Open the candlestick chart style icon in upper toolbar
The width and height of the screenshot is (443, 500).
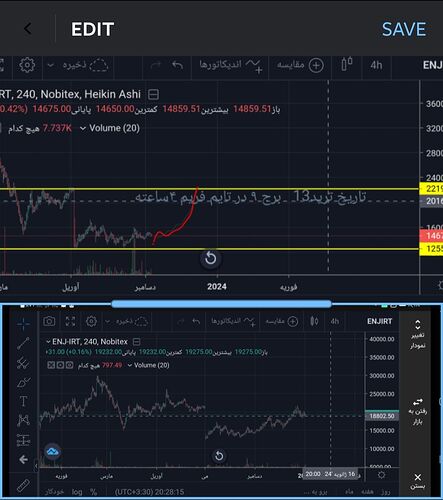346,64
